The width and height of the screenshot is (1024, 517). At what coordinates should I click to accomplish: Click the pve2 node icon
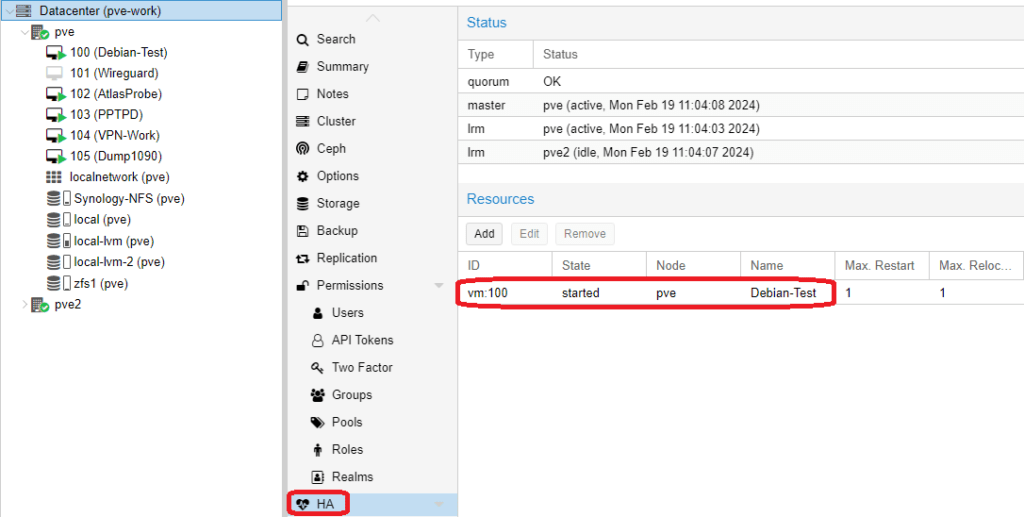coord(40,305)
